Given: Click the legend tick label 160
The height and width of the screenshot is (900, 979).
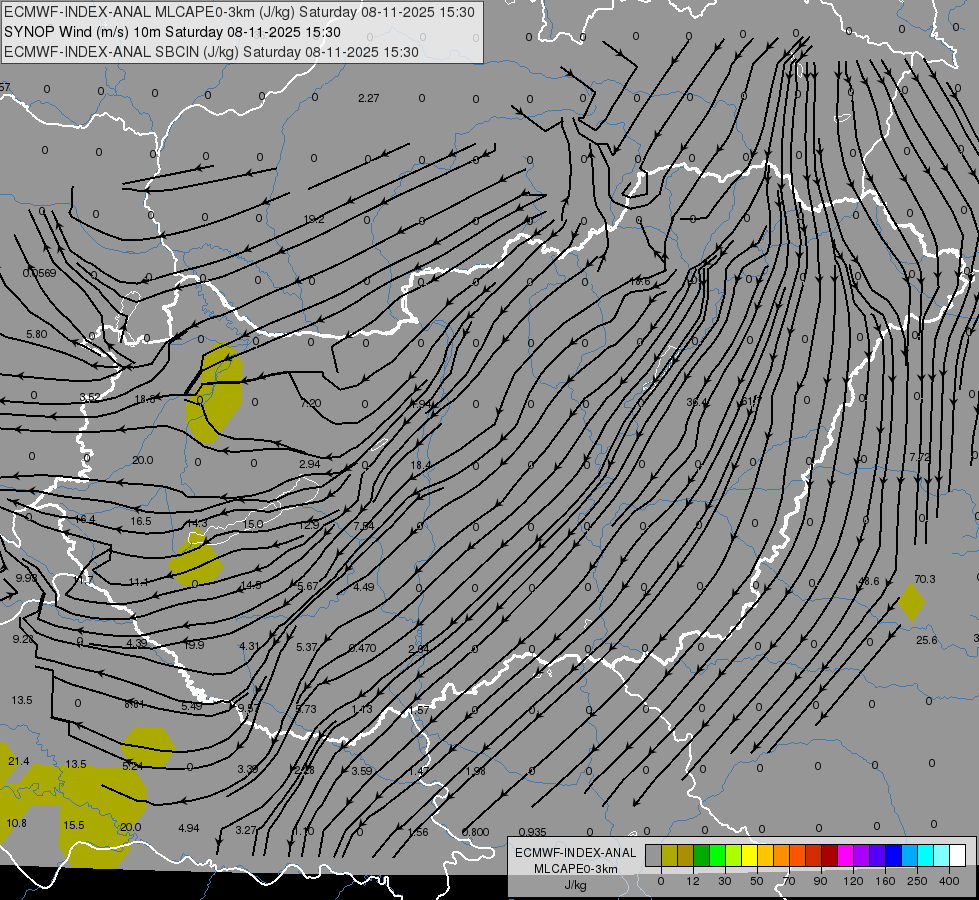Looking at the screenshot, I should click(x=885, y=881).
